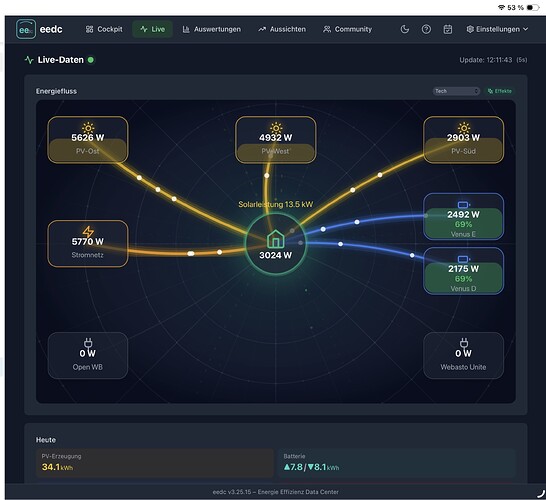Click the battery icon on Venus E
This screenshot has width=546, height=500.
(x=463, y=204)
